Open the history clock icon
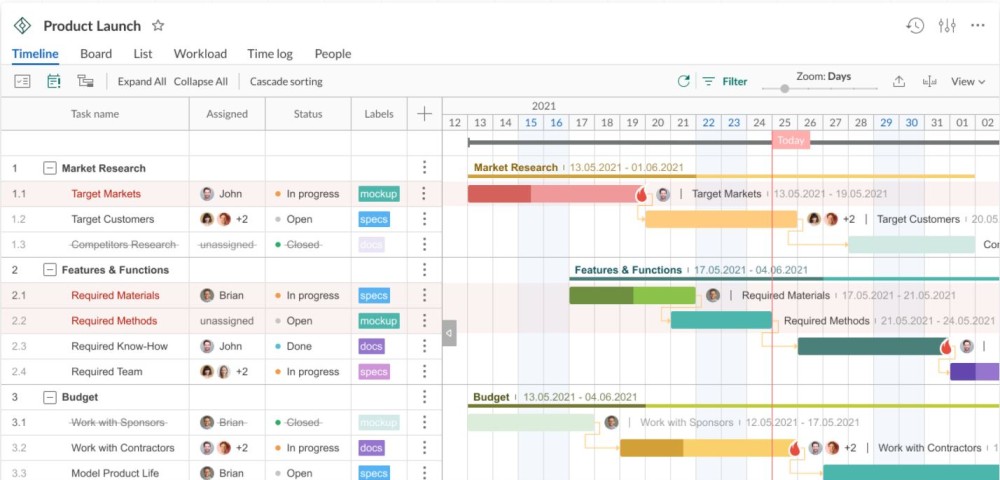The height and width of the screenshot is (480, 1000). (x=915, y=25)
